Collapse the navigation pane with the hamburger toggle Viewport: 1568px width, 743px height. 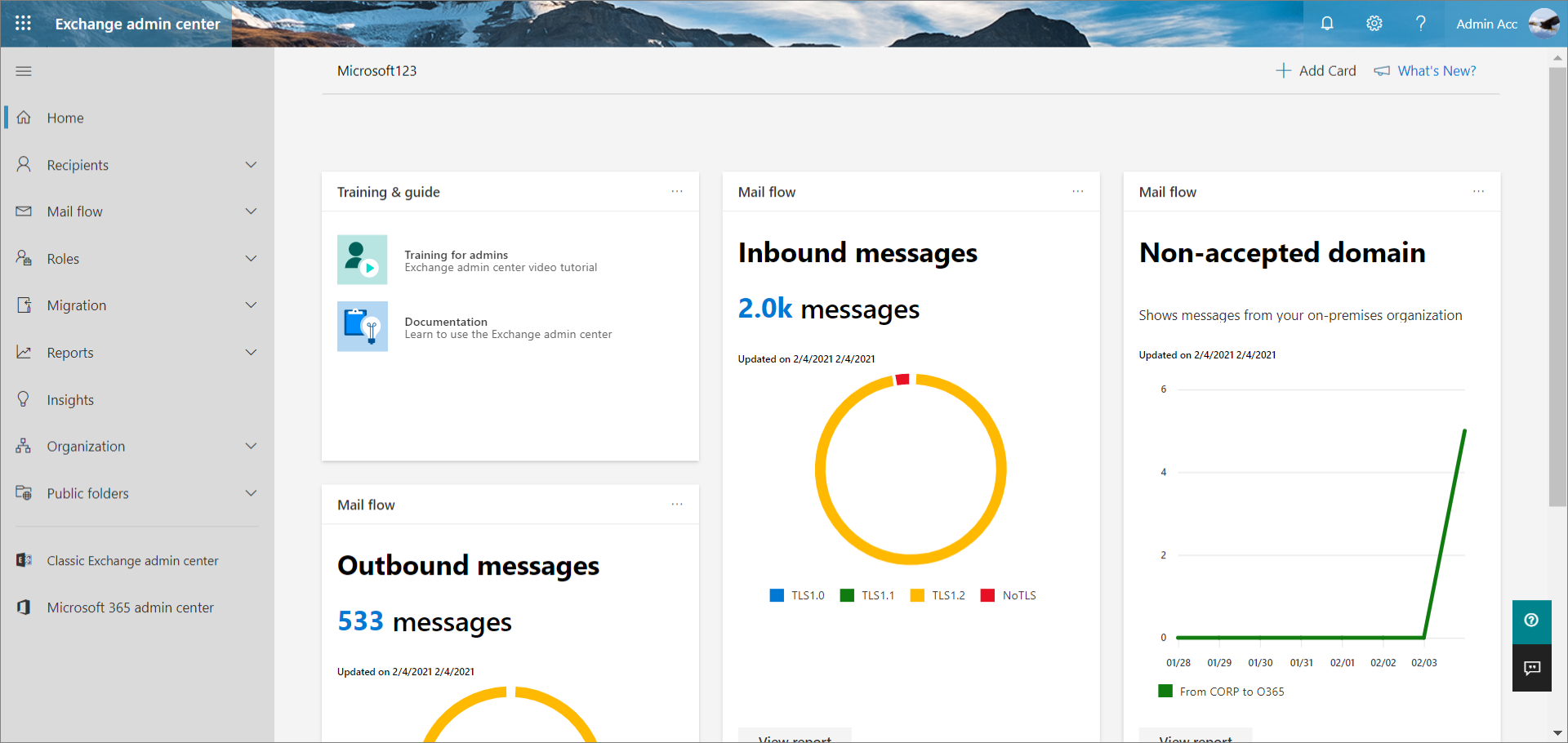click(23, 71)
